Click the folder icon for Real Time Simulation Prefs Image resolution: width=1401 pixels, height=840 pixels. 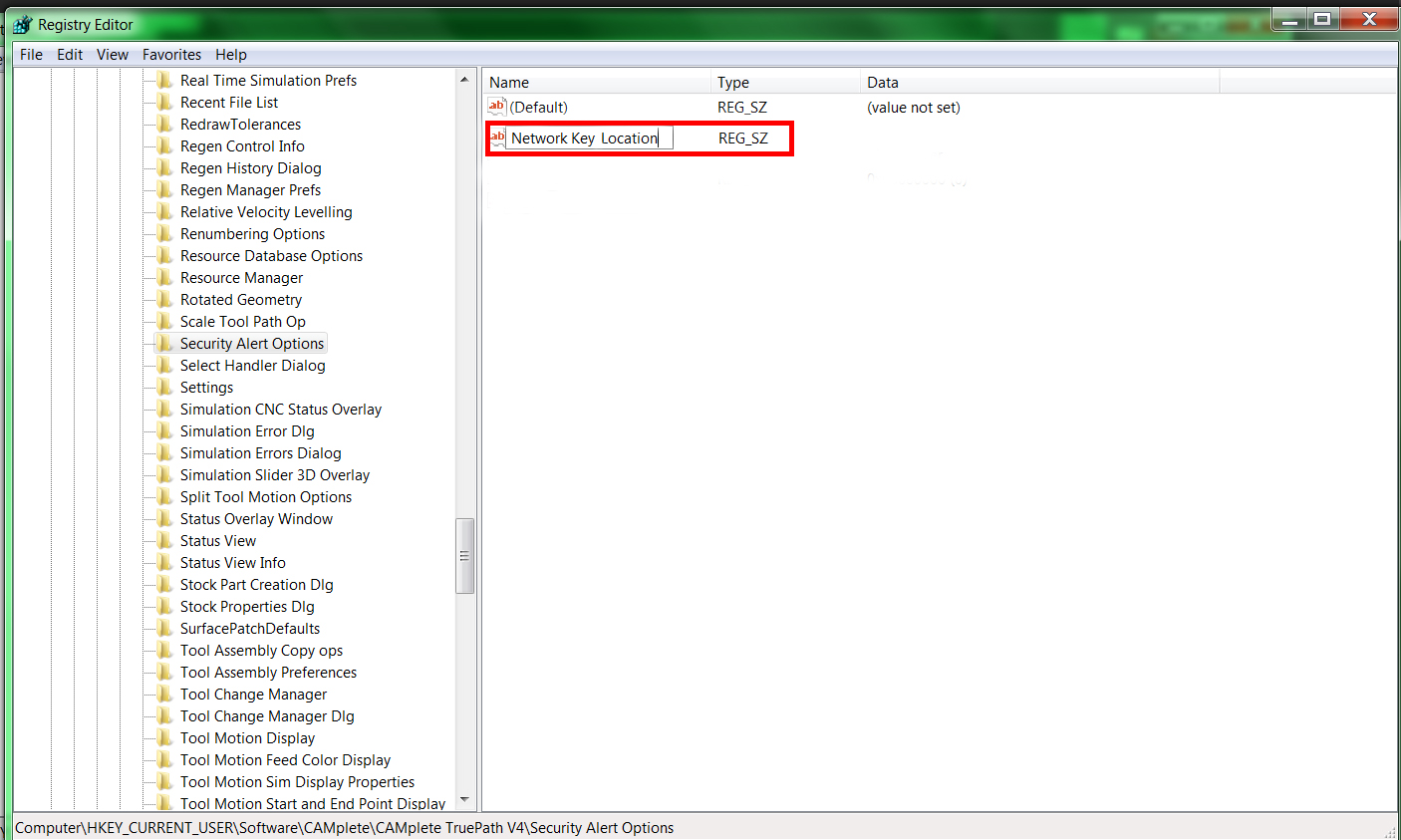[x=165, y=80]
